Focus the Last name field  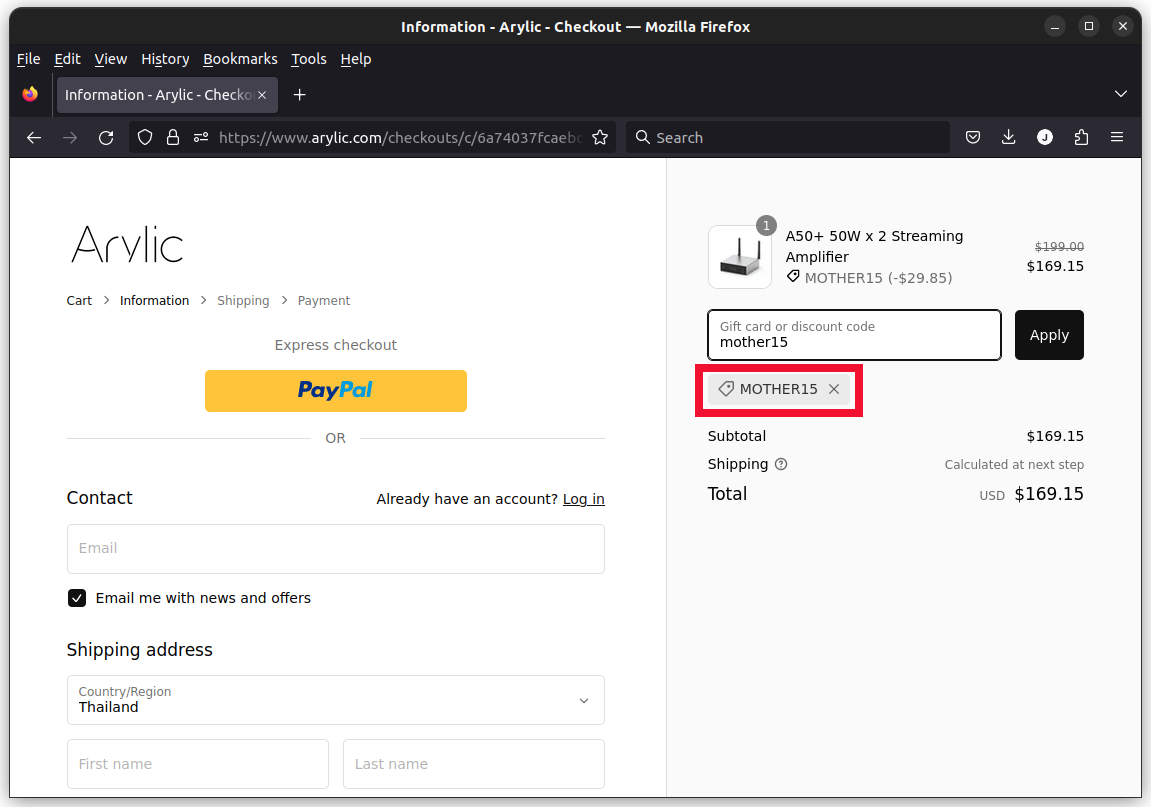[x=473, y=764]
